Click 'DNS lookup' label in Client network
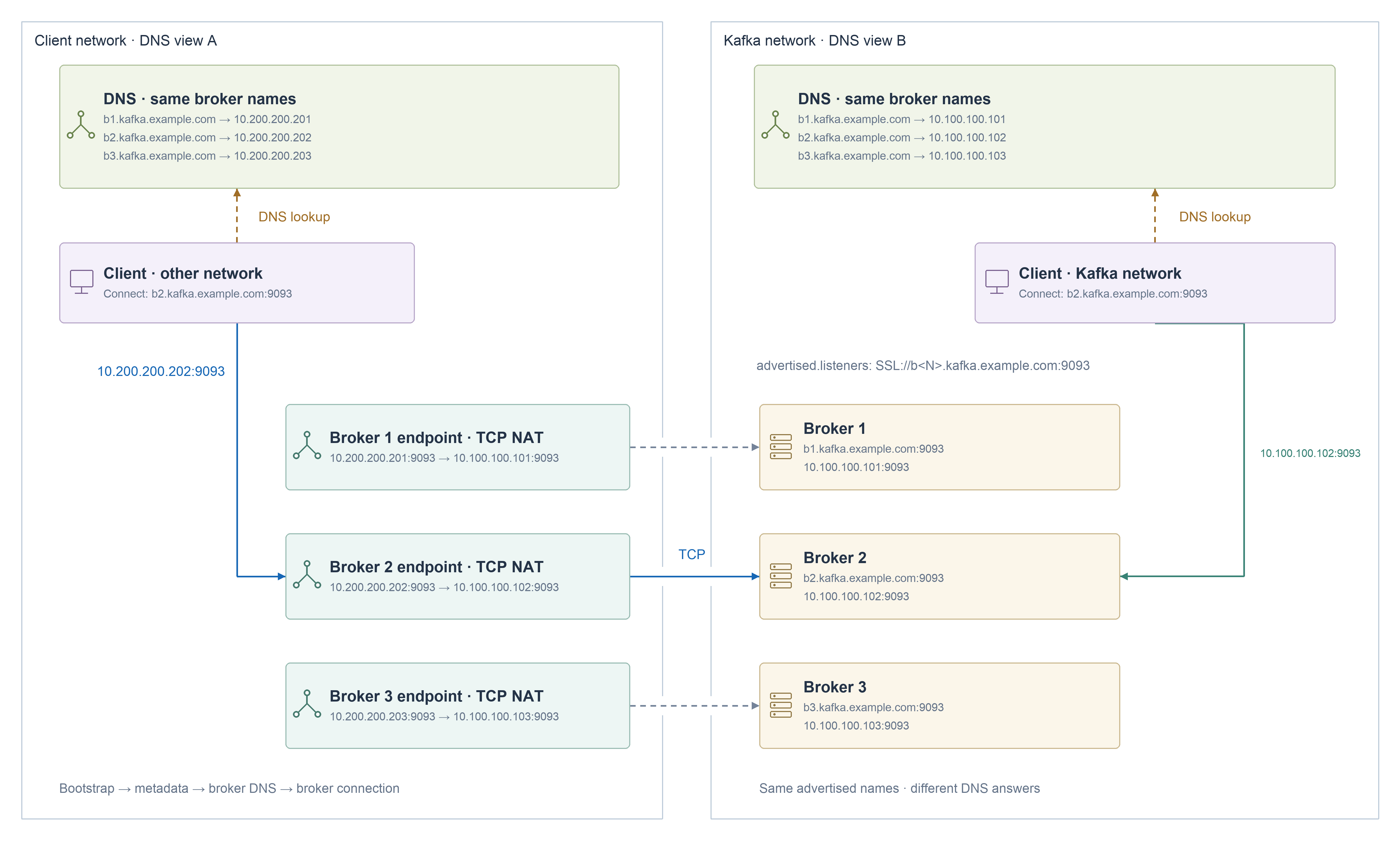This screenshot has width=1400, height=851. tap(294, 217)
